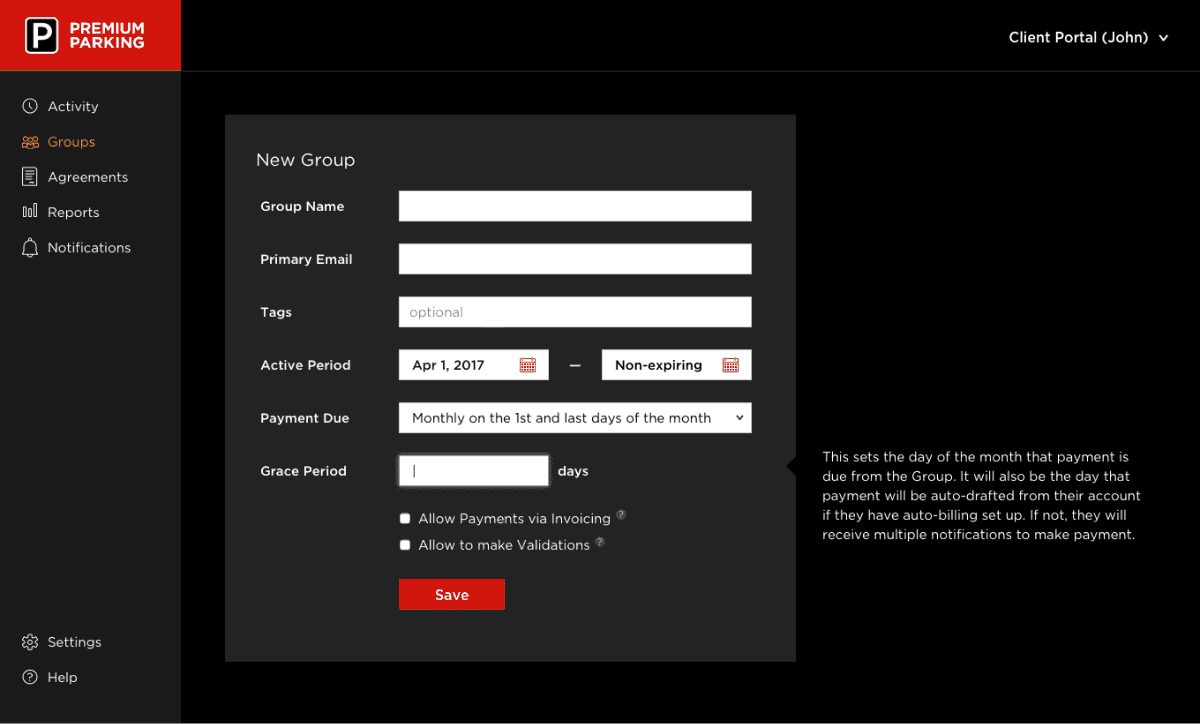This screenshot has height=724, width=1200.
Task: Open Notifications via the bell icon
Action: click(x=30, y=247)
